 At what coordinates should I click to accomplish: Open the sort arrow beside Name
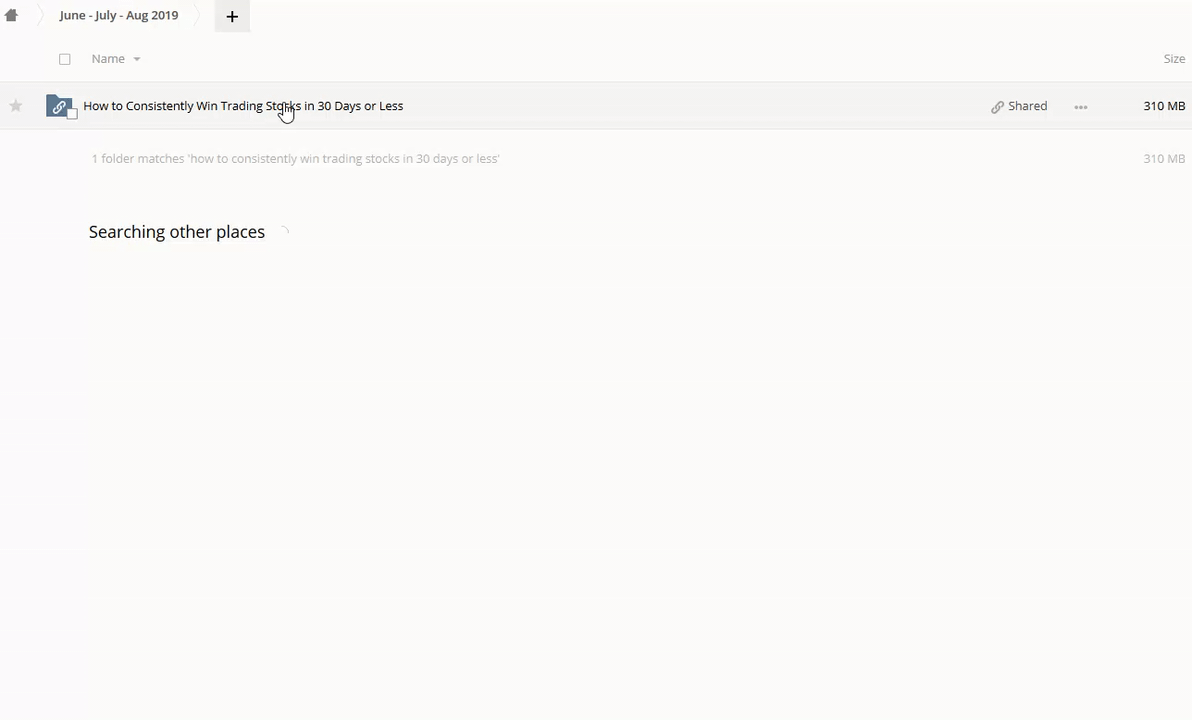[x=137, y=59]
